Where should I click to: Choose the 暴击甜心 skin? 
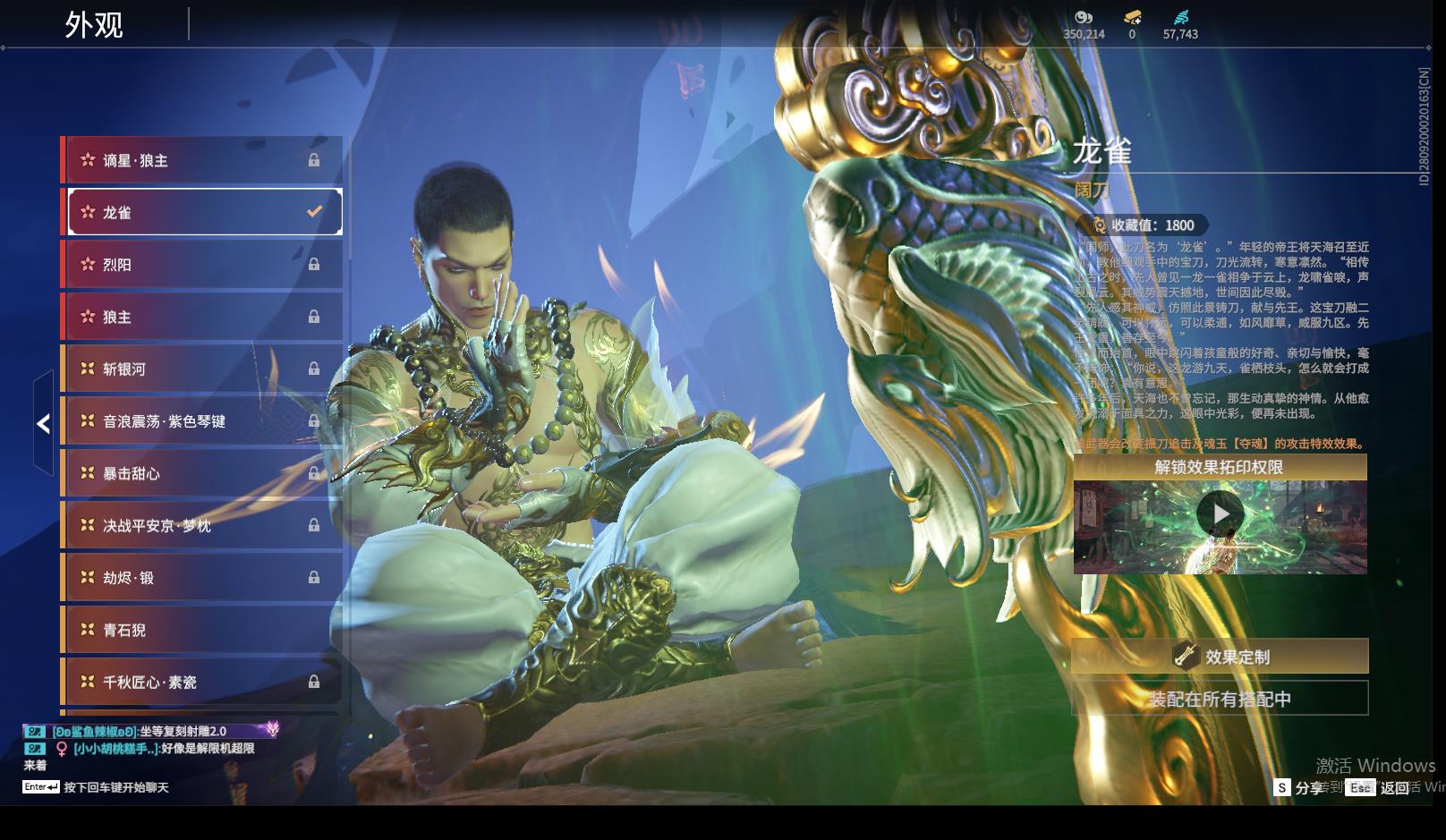pyautogui.click(x=201, y=473)
